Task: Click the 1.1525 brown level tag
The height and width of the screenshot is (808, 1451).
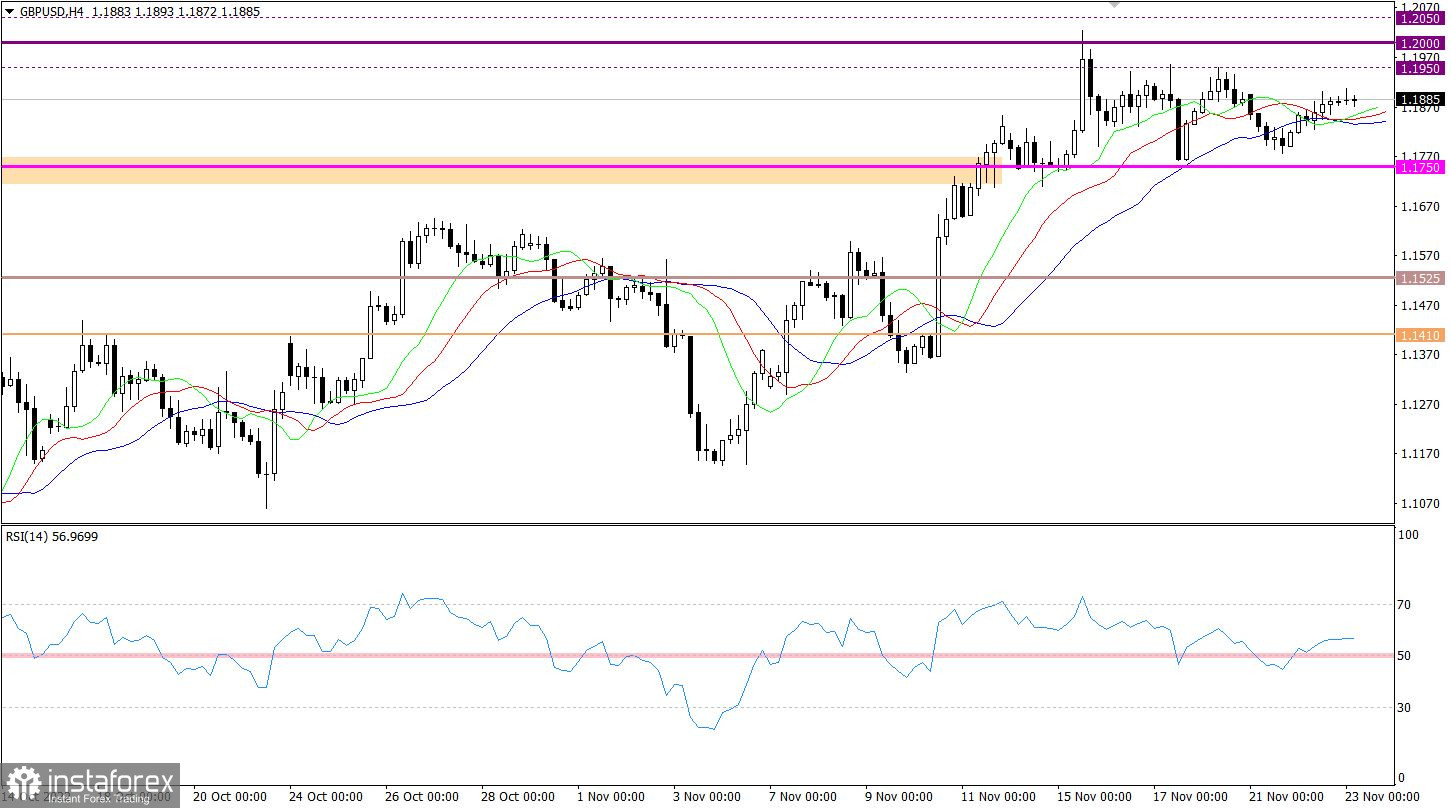Action: tap(1420, 277)
